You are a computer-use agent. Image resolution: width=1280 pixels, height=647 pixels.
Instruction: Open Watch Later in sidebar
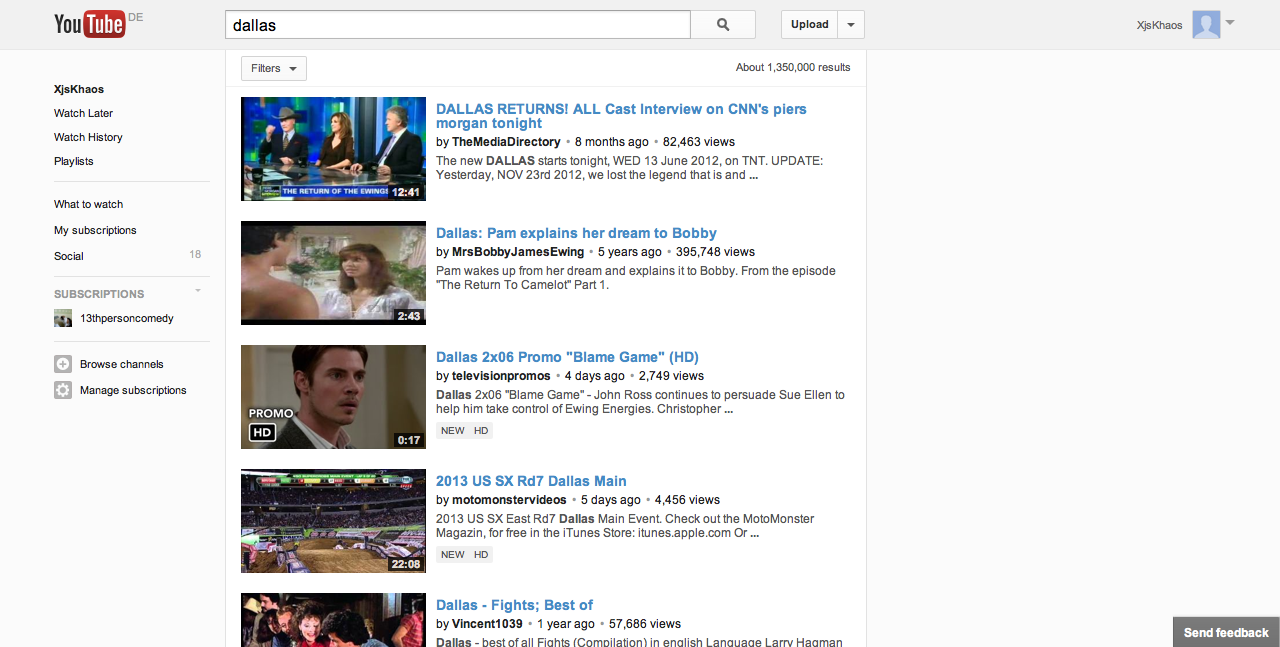(x=83, y=113)
